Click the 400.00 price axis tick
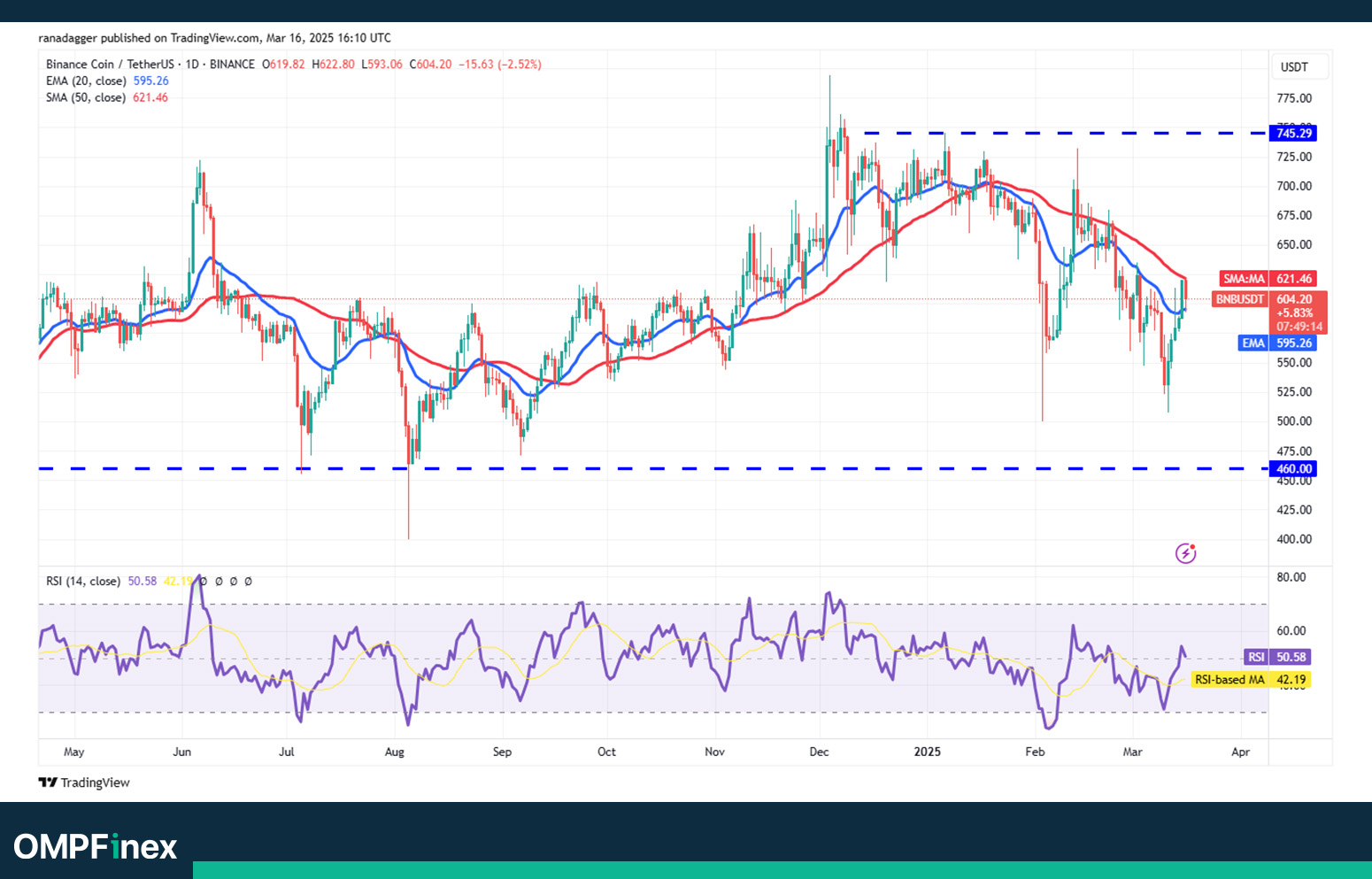This screenshot has height=879, width=1372. click(1294, 539)
